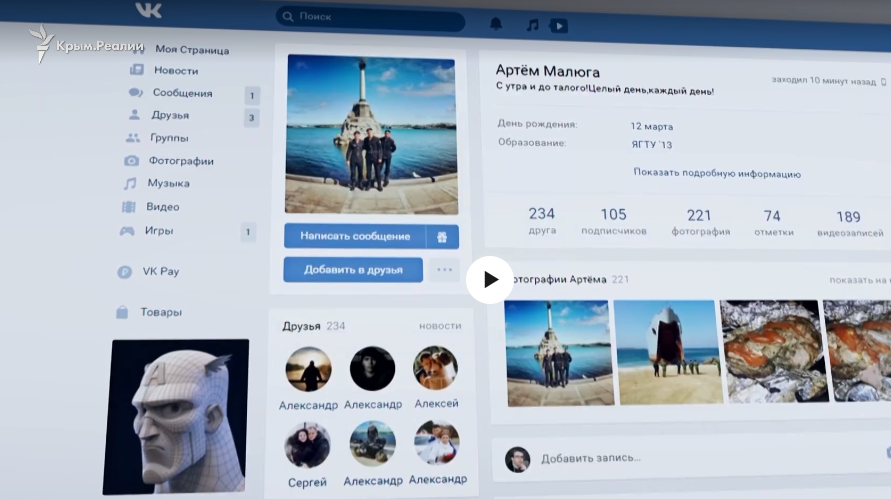The width and height of the screenshot is (891, 499).
Task: Open the music note icon in header
Action: [x=532, y=25]
